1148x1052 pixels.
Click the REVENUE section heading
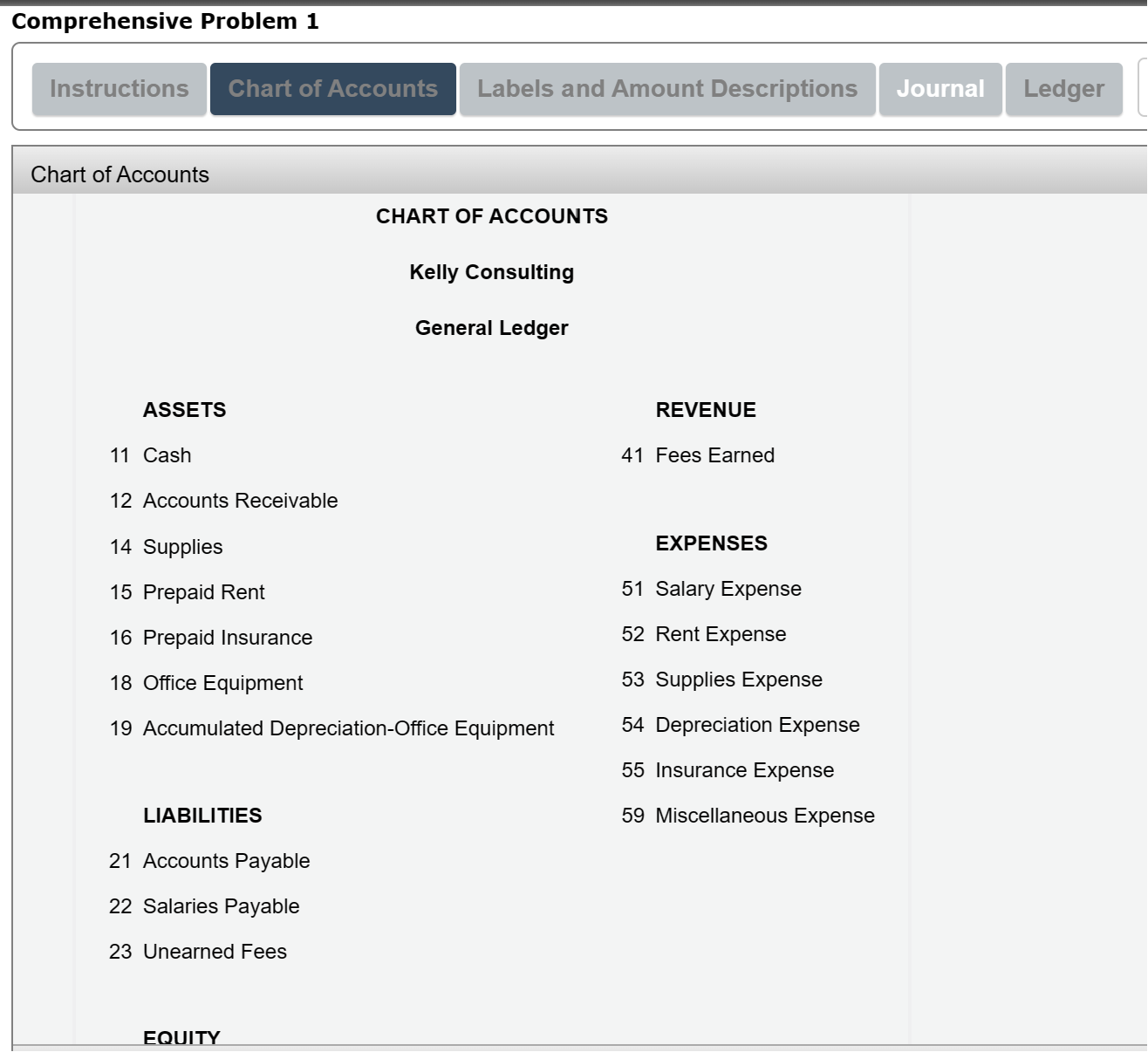706,410
